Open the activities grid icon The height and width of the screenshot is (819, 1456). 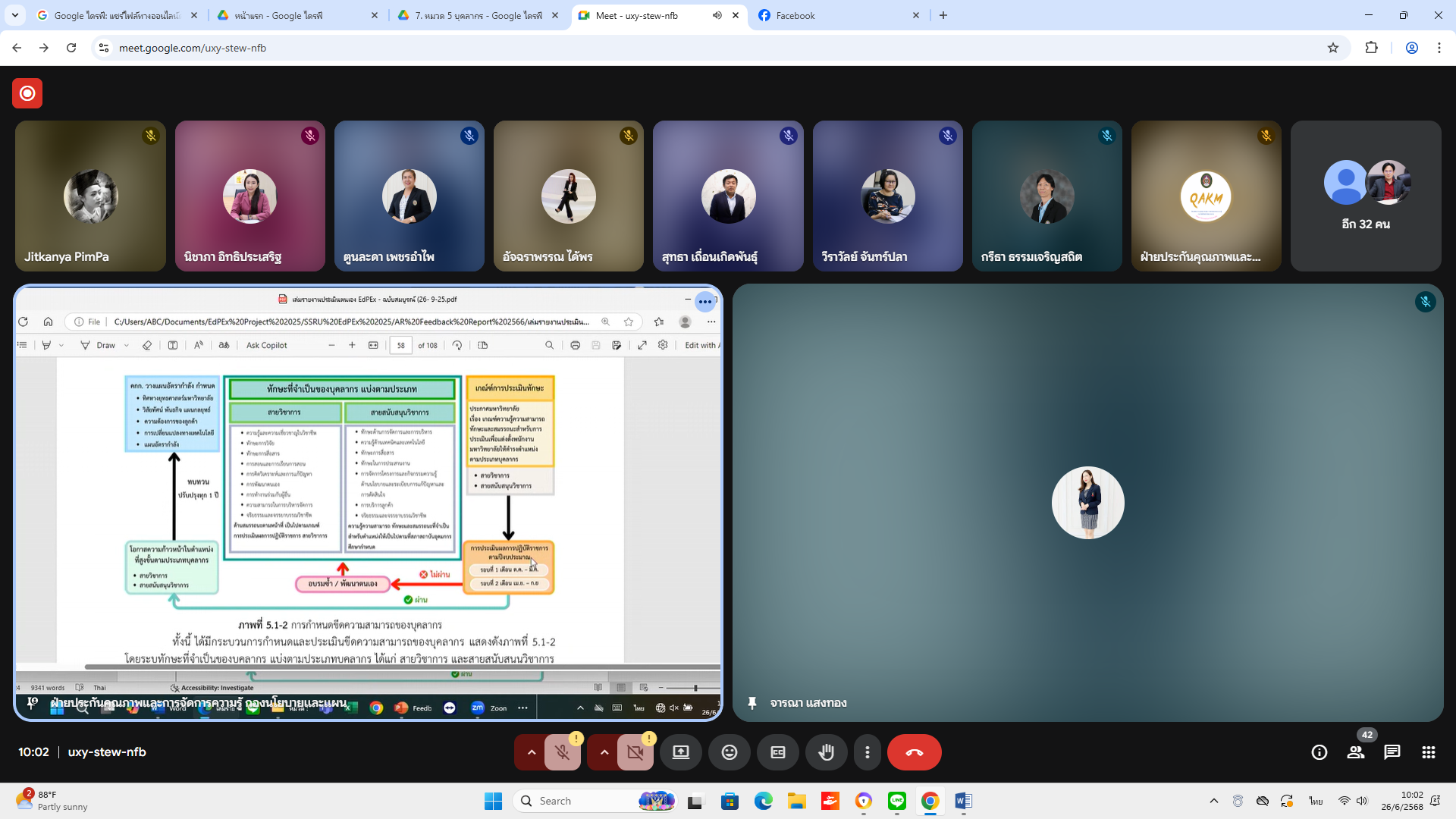[x=1428, y=752]
